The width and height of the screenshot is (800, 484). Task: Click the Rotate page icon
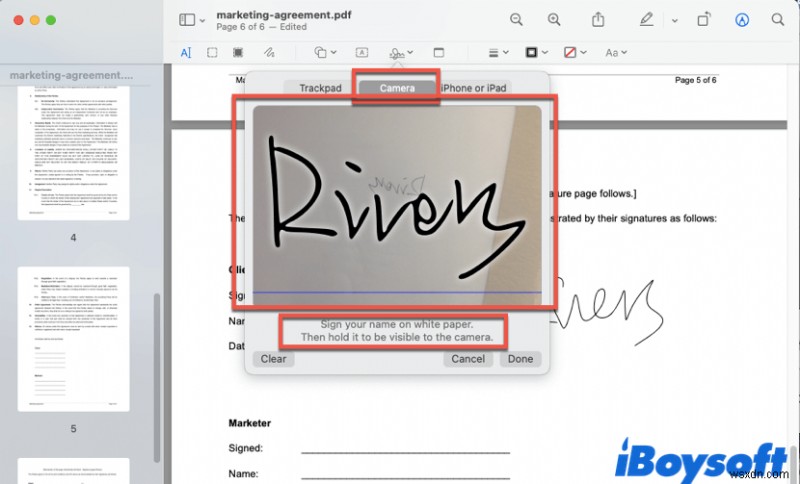pyautogui.click(x=704, y=20)
